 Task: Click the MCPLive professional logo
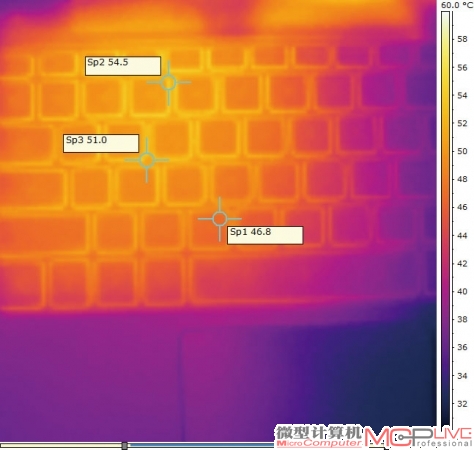click(x=419, y=437)
